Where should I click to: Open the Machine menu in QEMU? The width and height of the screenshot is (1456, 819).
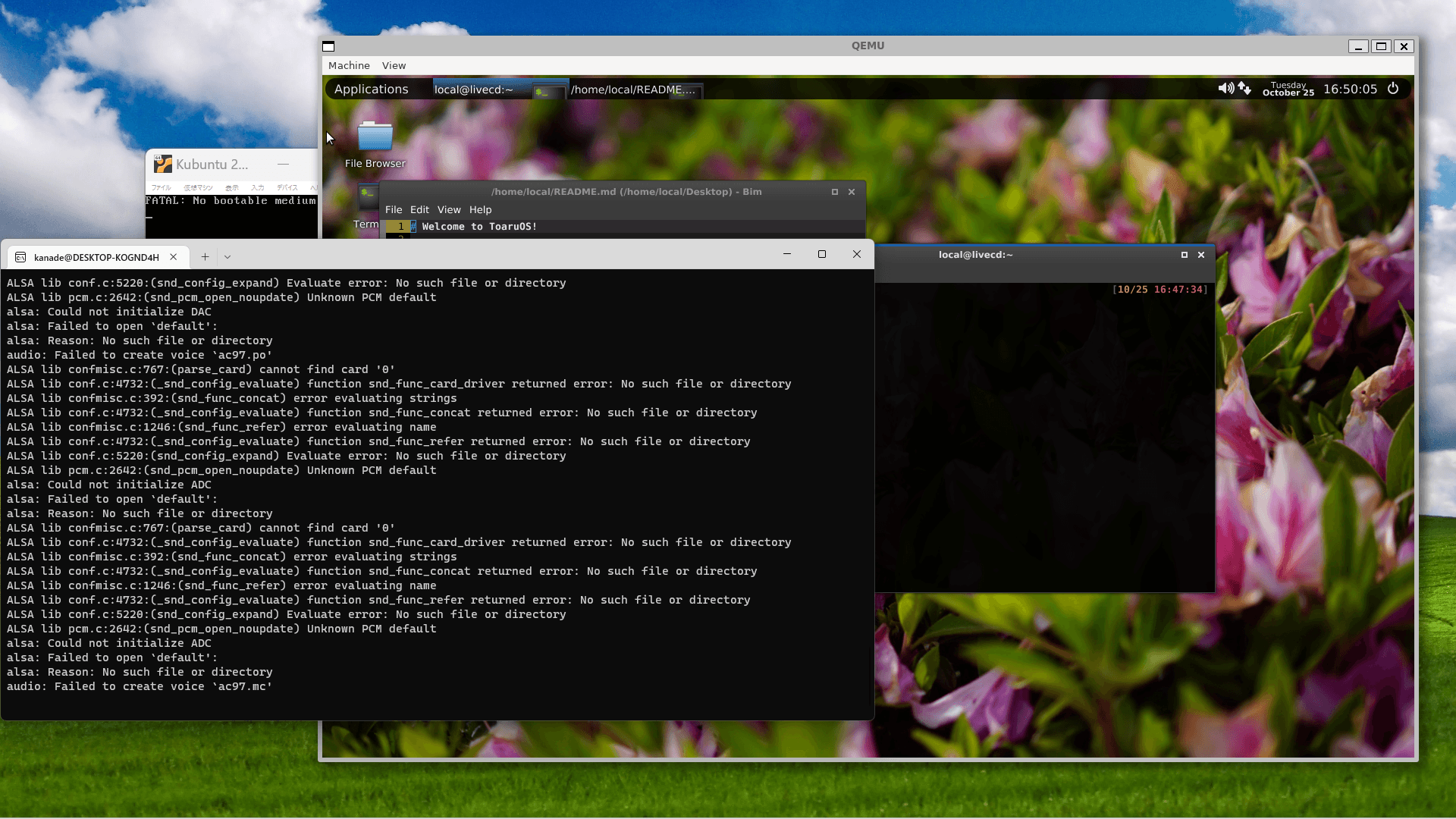point(349,66)
